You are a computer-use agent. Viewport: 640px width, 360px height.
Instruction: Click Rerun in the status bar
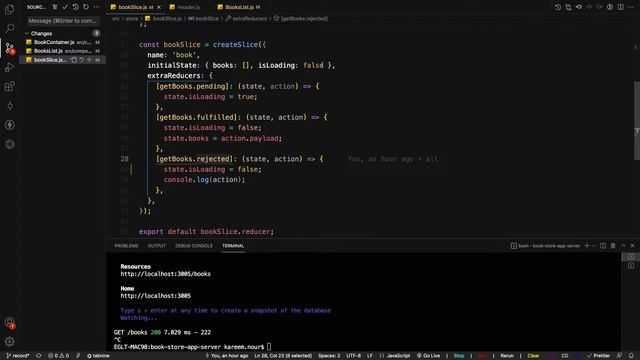click(x=507, y=356)
